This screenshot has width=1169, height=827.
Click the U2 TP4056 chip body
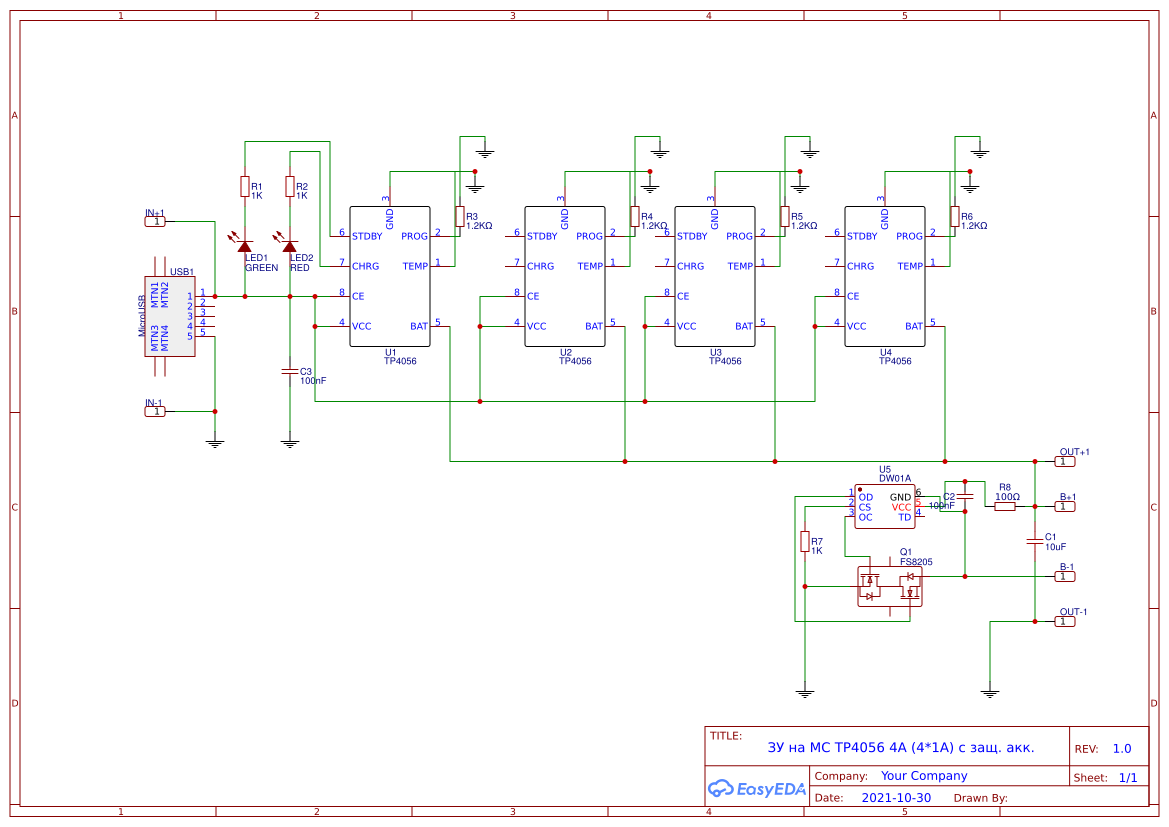(565, 277)
